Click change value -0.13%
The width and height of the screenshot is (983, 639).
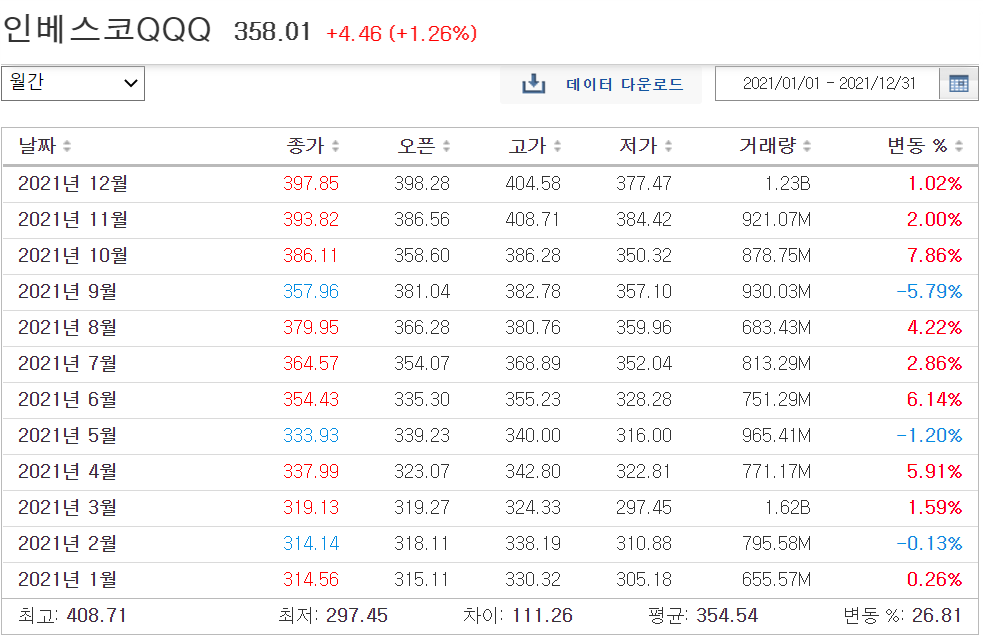[929, 544]
